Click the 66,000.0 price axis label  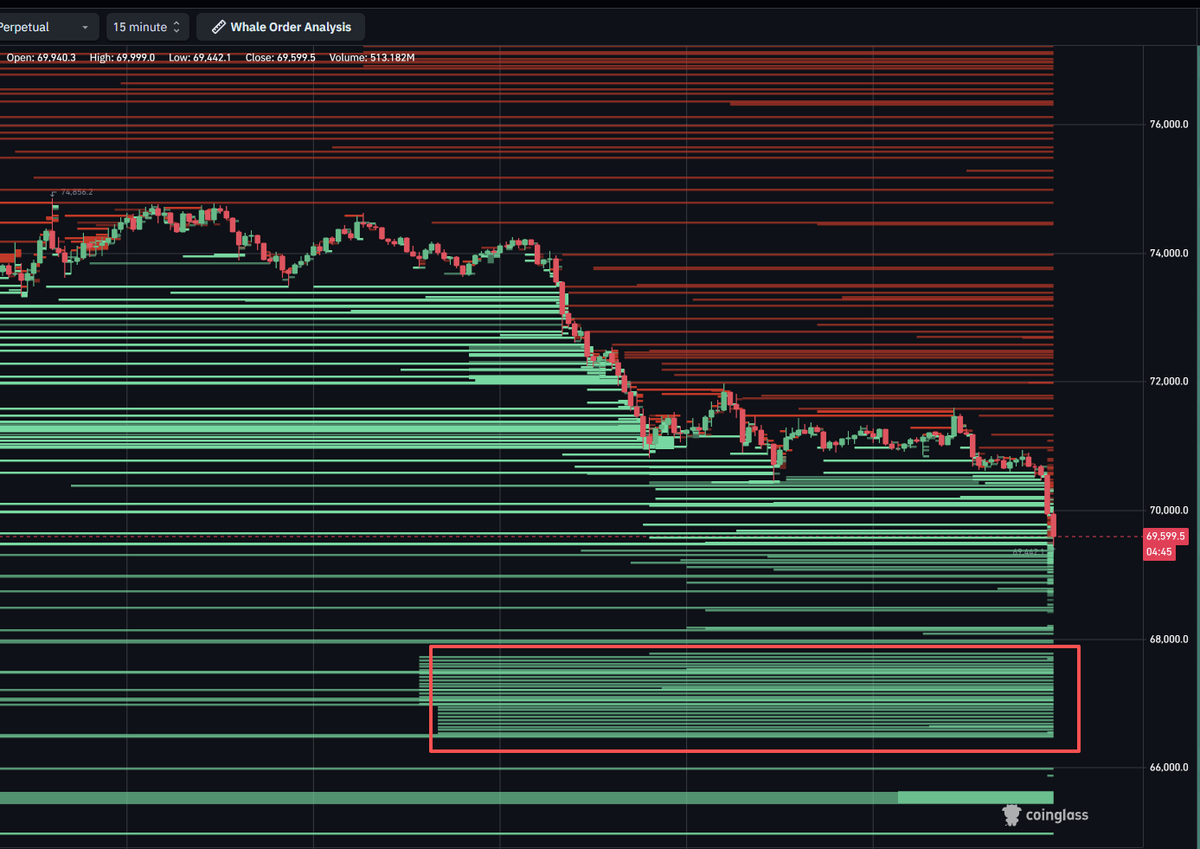click(x=1168, y=767)
